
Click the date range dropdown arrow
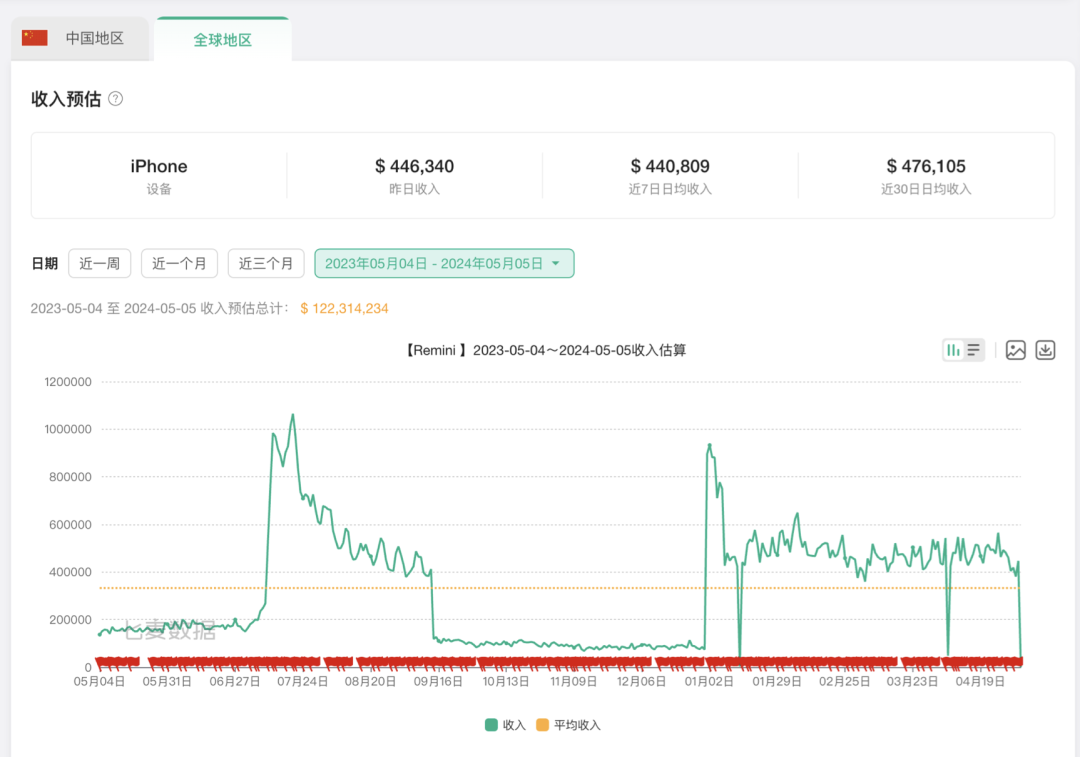click(556, 264)
